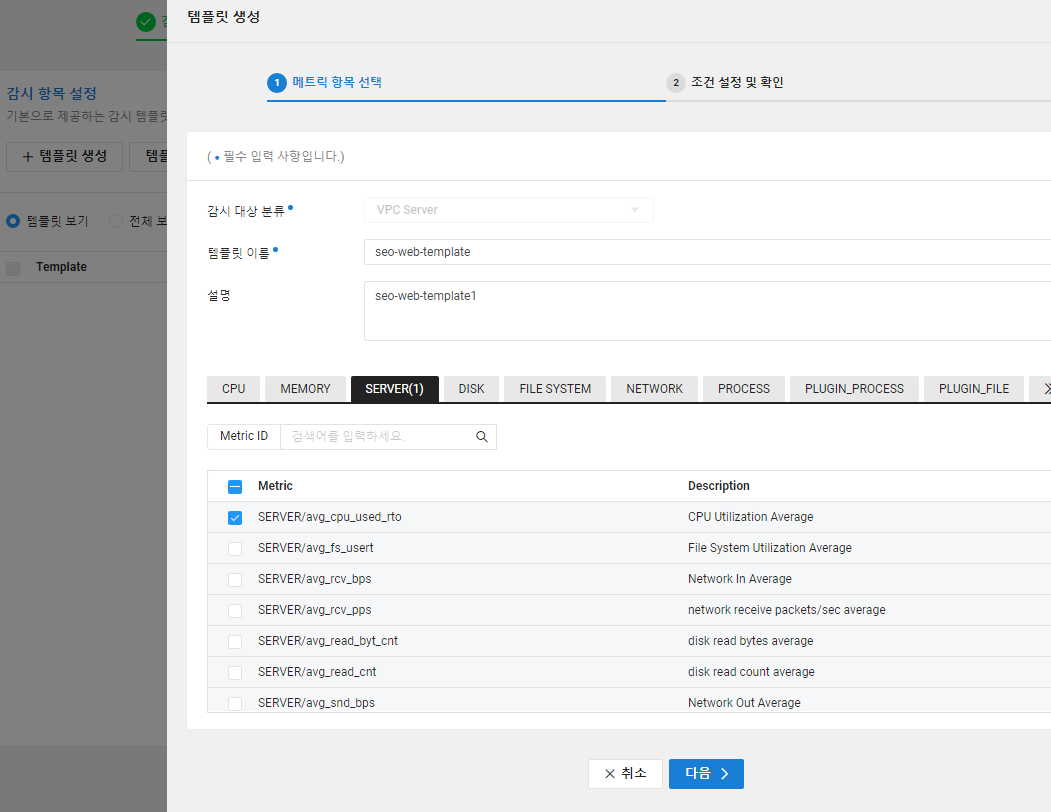Click step 1 circle indicator
1051x812 pixels.
(x=277, y=82)
